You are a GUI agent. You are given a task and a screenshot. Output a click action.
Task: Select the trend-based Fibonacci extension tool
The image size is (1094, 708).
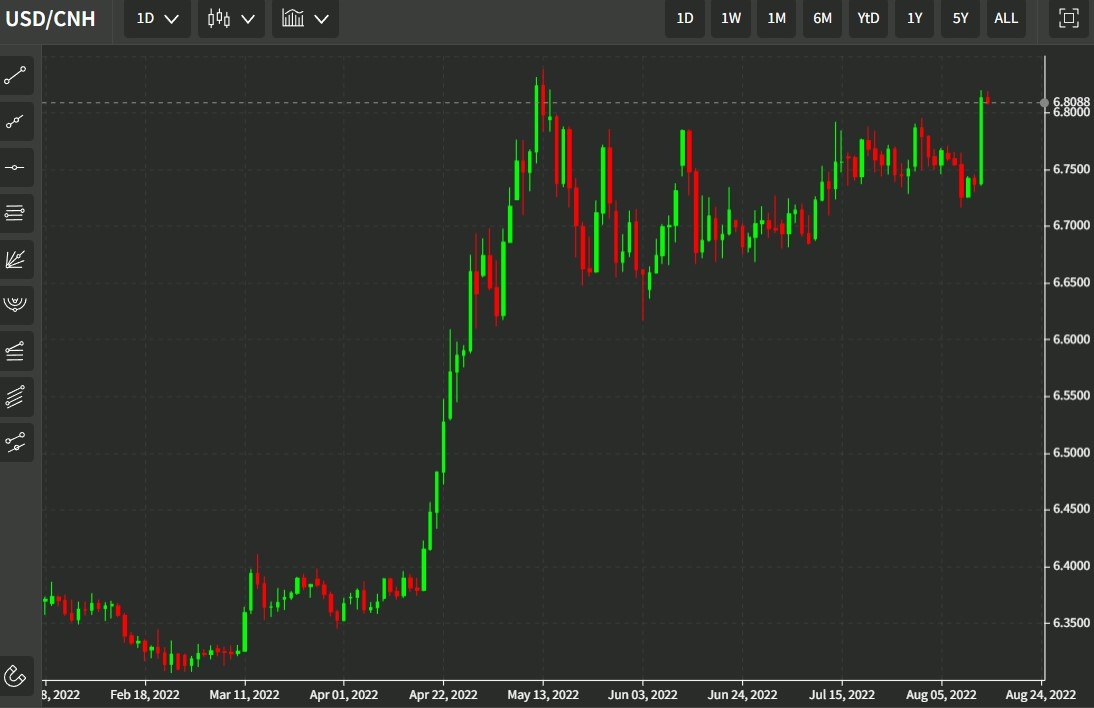coord(15,351)
